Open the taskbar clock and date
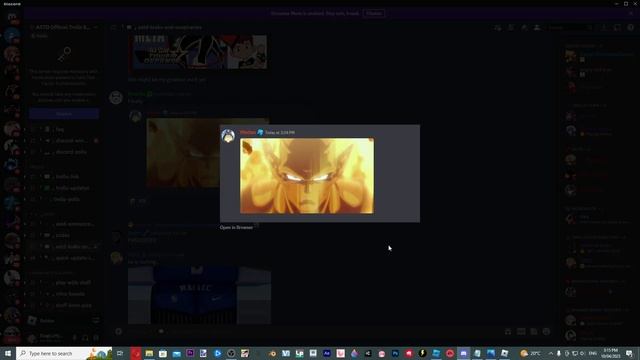 (x=611, y=353)
